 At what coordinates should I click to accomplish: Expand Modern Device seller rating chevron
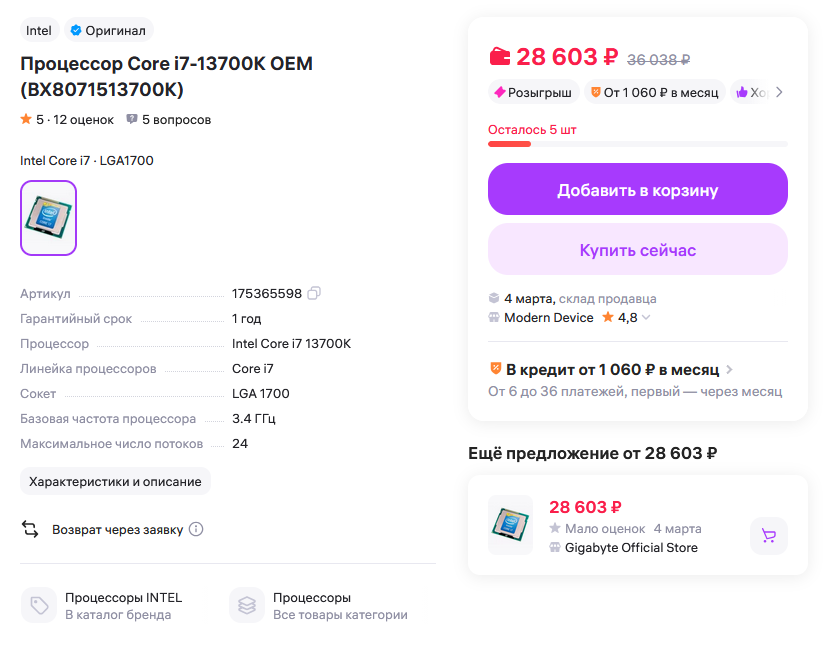[646, 318]
